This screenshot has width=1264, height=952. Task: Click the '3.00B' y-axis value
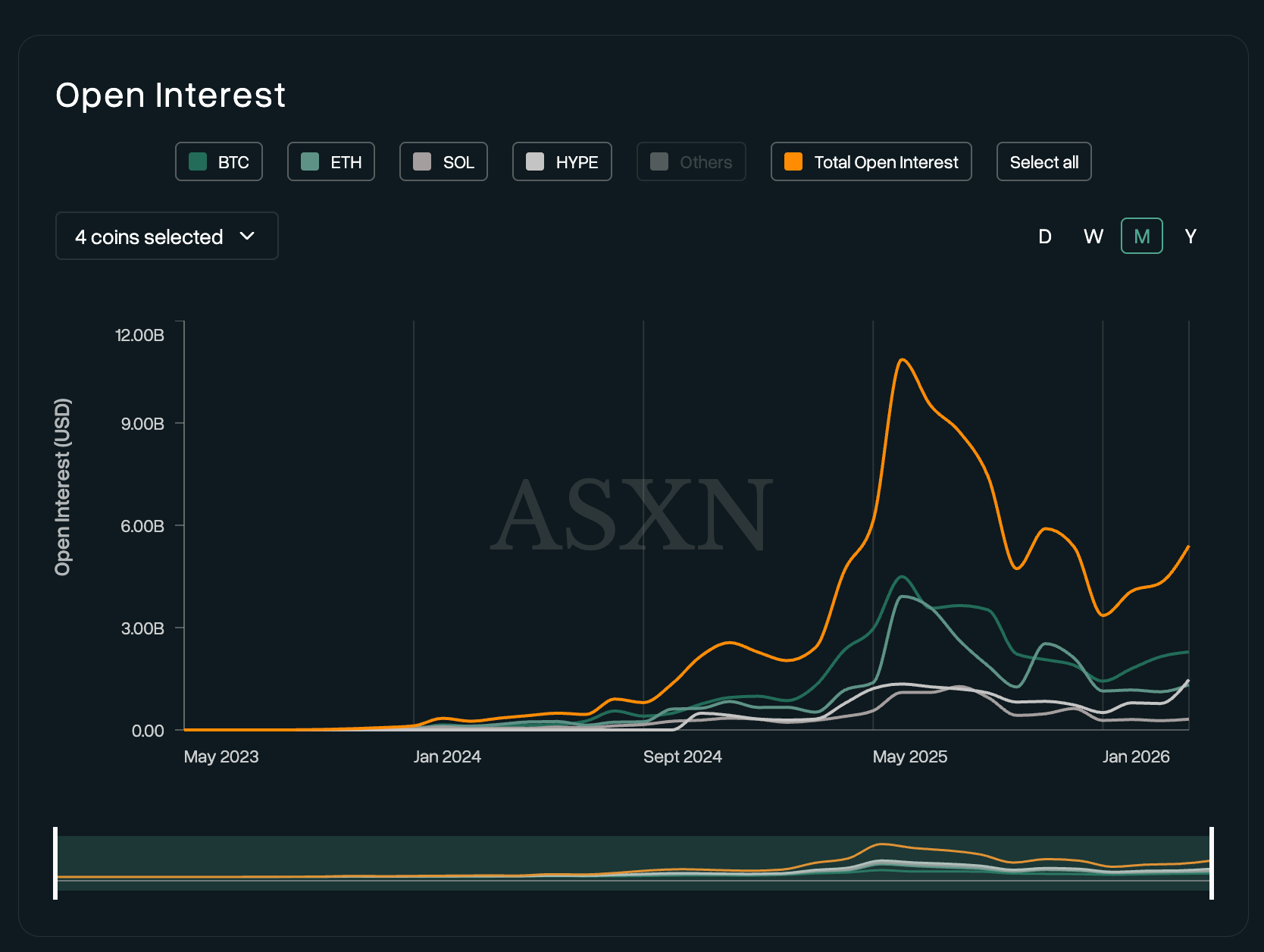pos(142,628)
